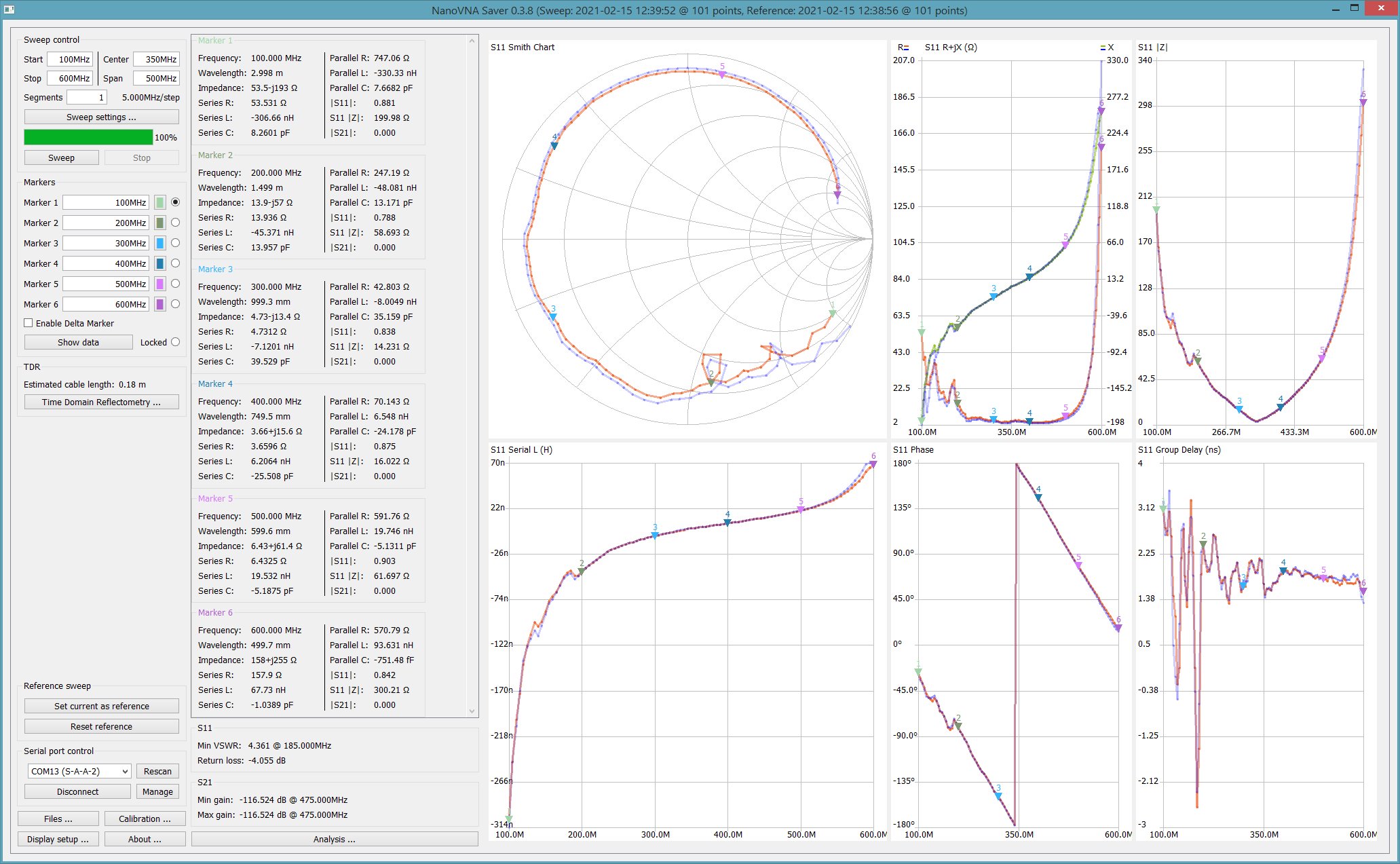The height and width of the screenshot is (864, 1400).
Task: Click the Center frequency field
Action: (156, 59)
